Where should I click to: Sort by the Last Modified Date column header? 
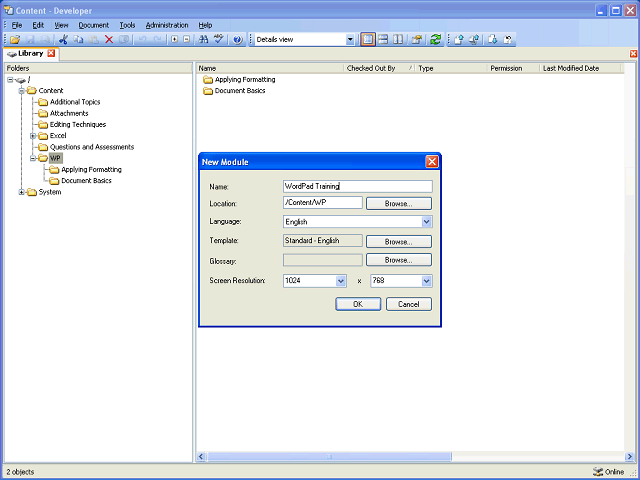coord(580,69)
